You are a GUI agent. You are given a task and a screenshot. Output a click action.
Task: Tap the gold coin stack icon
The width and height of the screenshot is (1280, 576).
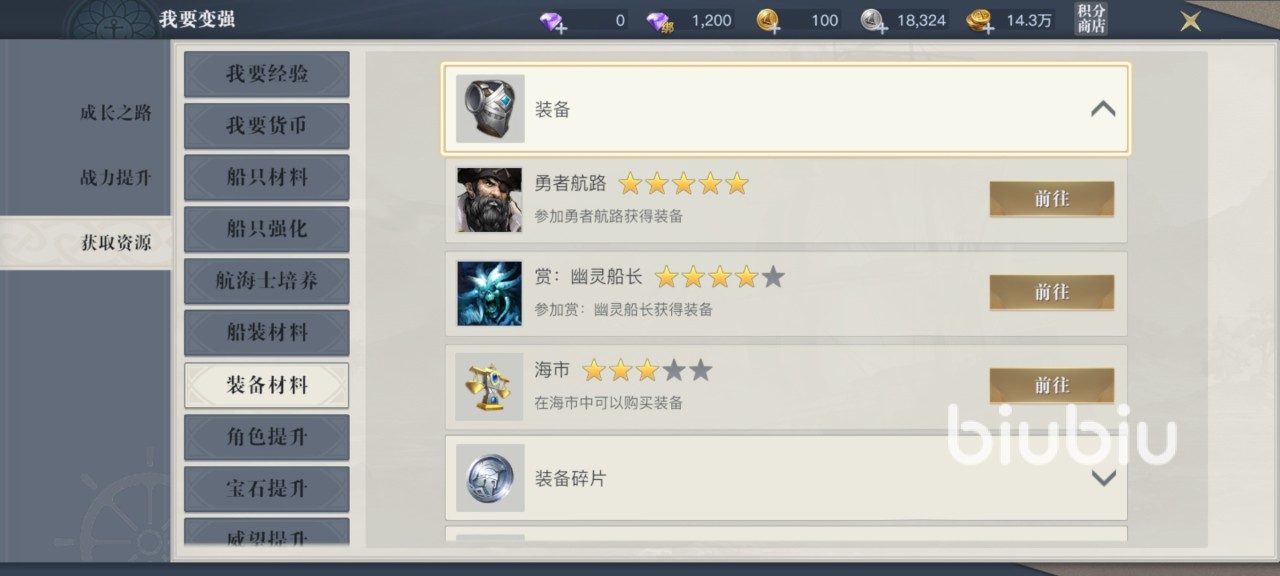[x=980, y=21]
